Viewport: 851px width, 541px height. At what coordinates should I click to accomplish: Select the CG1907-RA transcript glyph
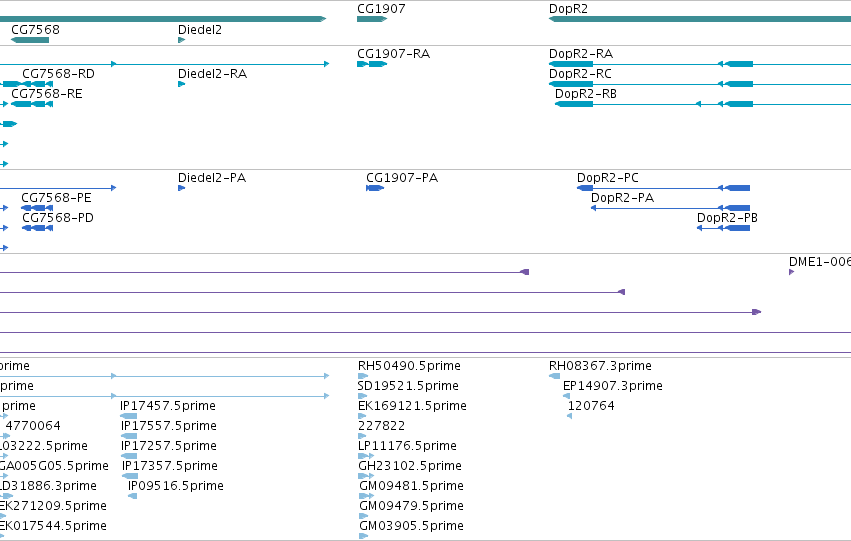coord(372,64)
